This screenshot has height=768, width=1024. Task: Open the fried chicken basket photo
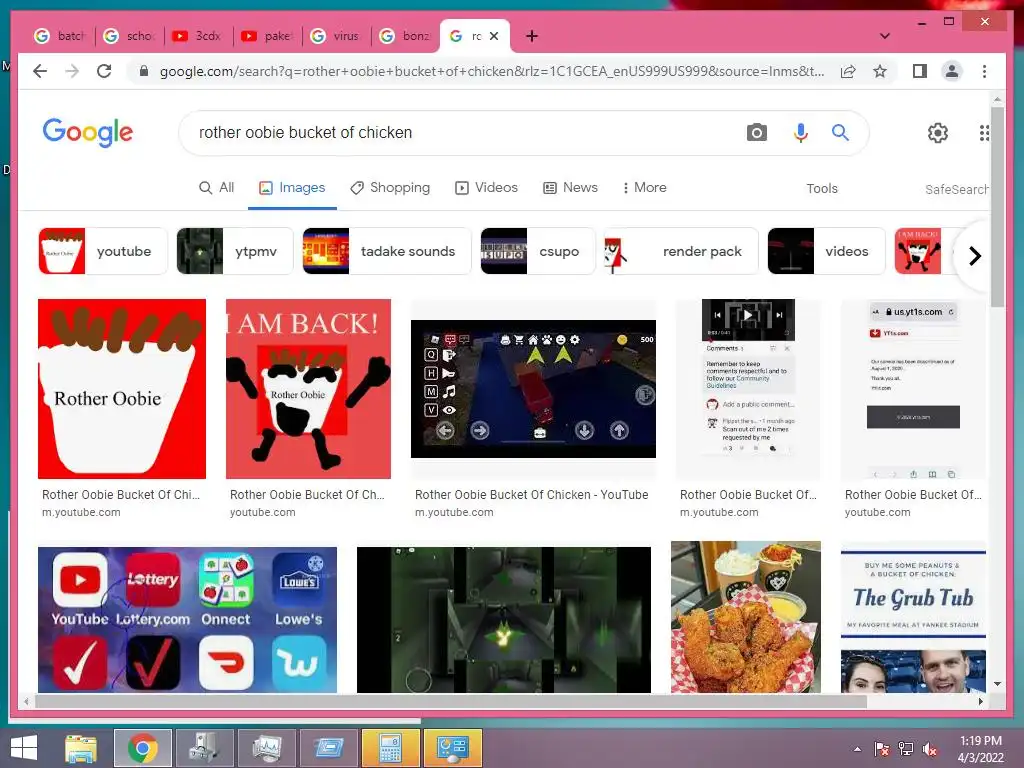(746, 617)
